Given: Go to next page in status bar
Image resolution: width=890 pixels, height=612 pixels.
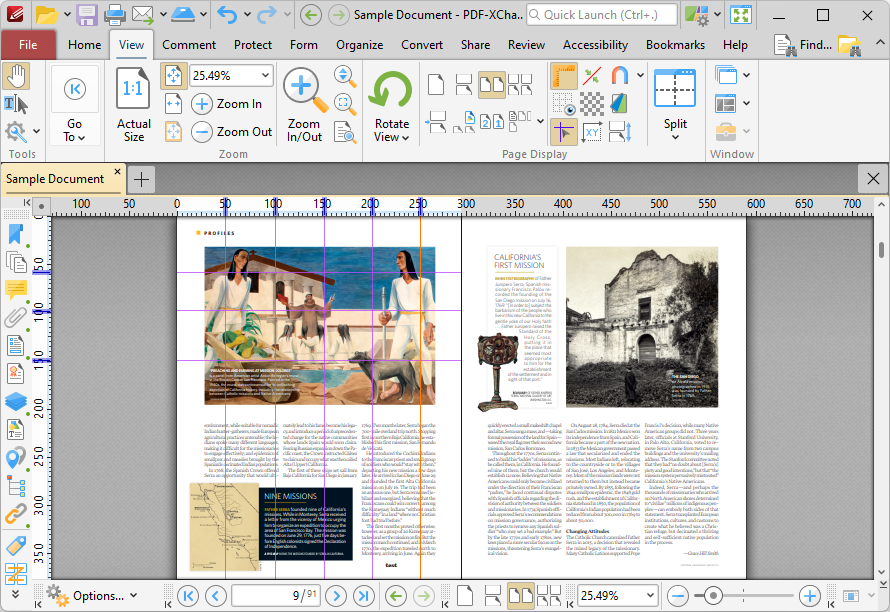Looking at the screenshot, I should pyautogui.click(x=336, y=596).
